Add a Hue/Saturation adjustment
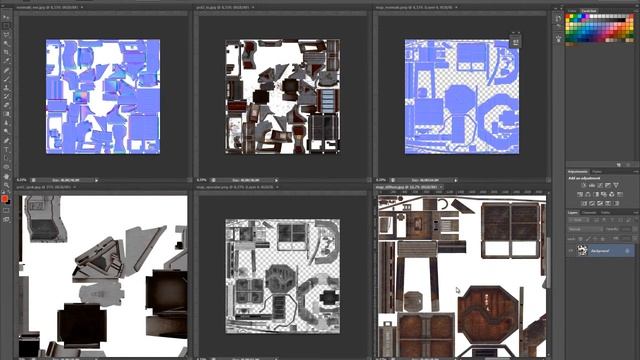Image resolution: width=640 pixels, height=360 pixels. 580,194
